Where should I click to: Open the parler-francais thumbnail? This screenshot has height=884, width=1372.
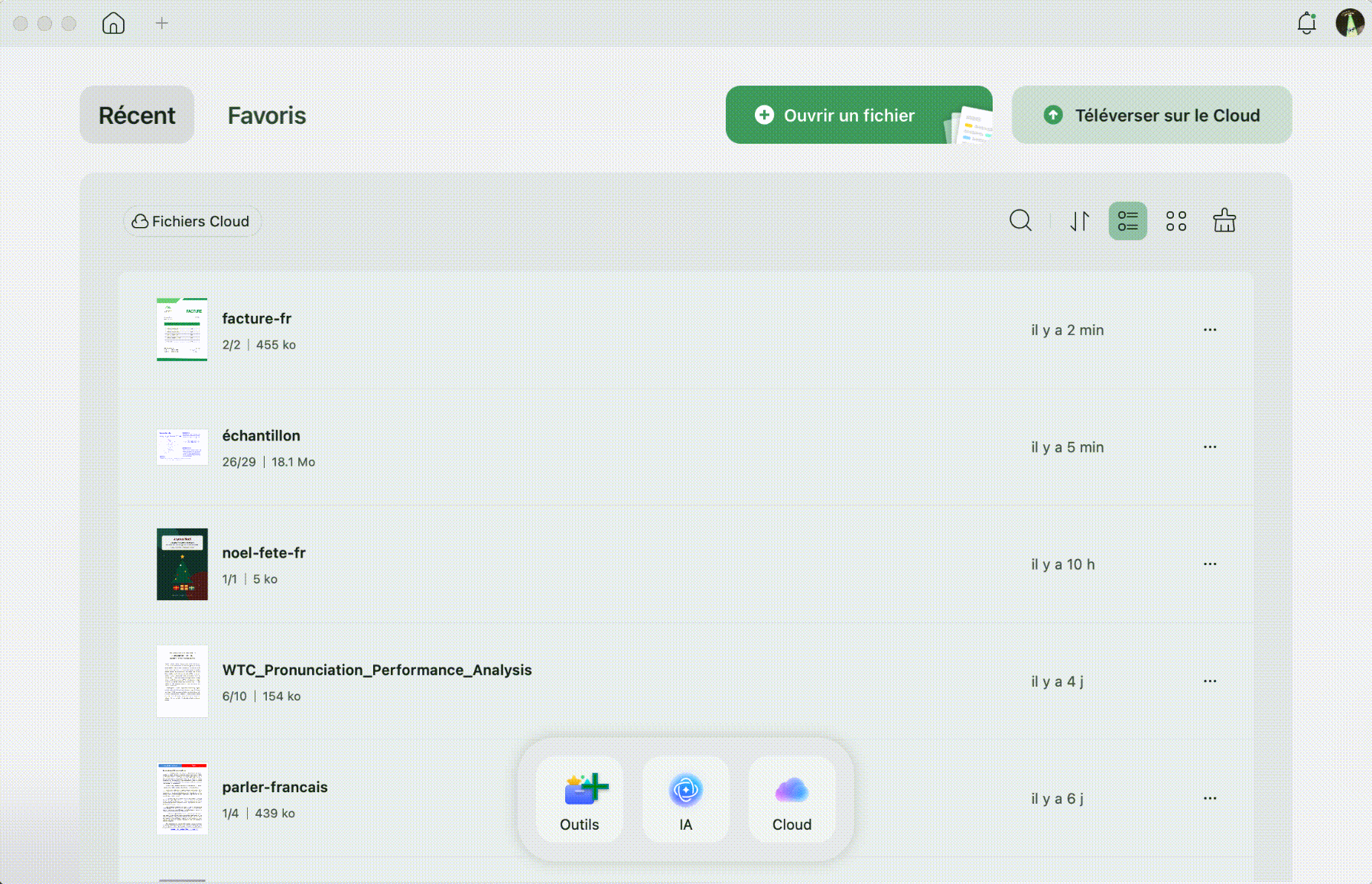coord(182,798)
